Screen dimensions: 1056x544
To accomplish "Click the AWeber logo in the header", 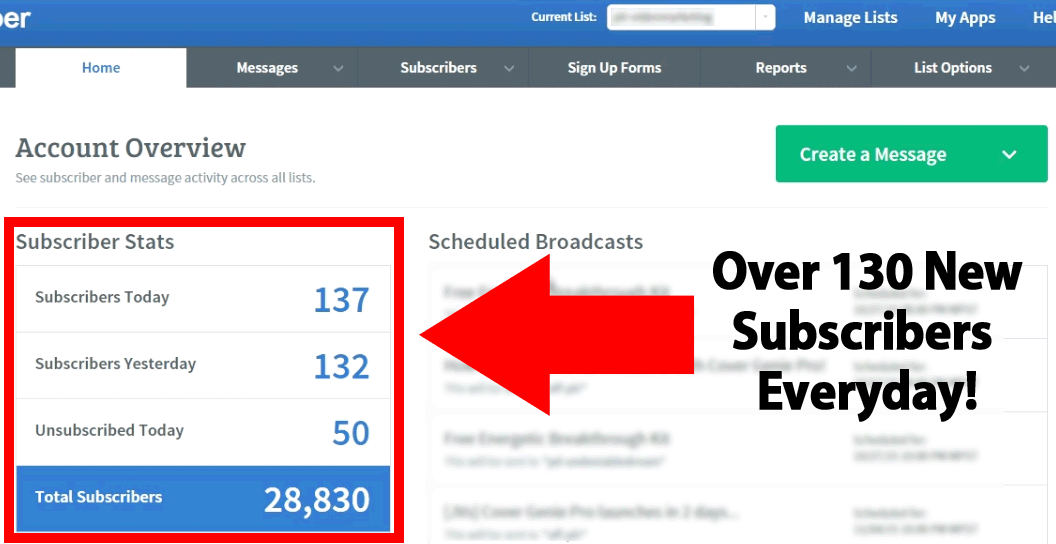I will click(x=15, y=18).
